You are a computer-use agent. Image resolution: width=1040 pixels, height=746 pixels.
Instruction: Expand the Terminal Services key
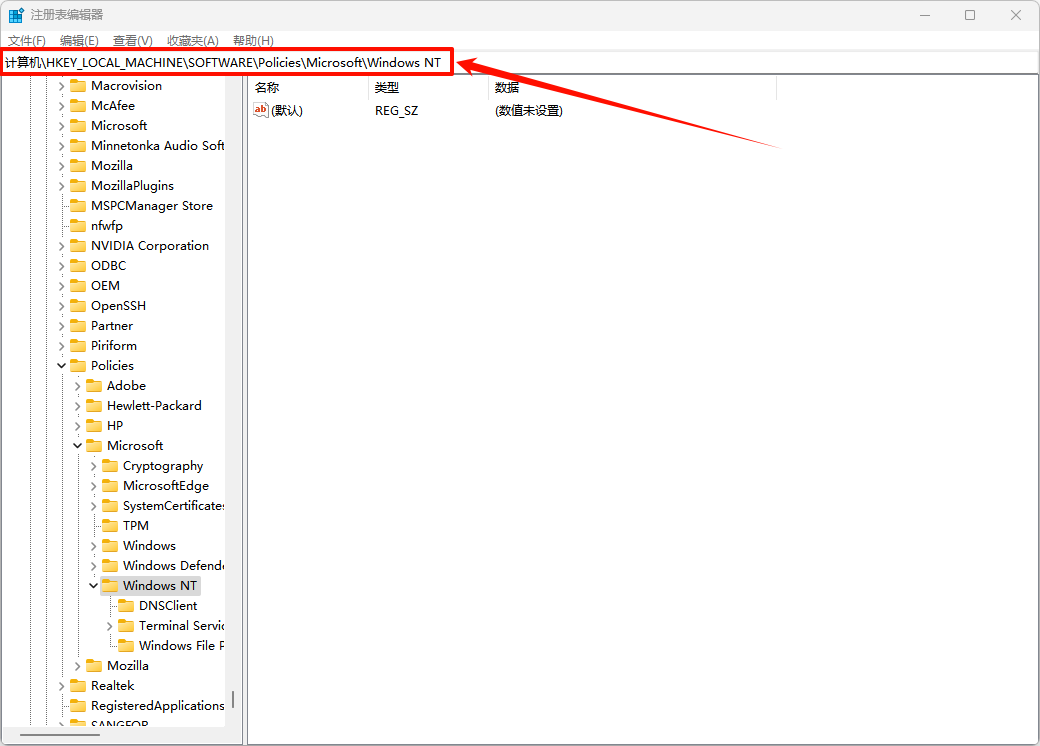click(x=110, y=626)
